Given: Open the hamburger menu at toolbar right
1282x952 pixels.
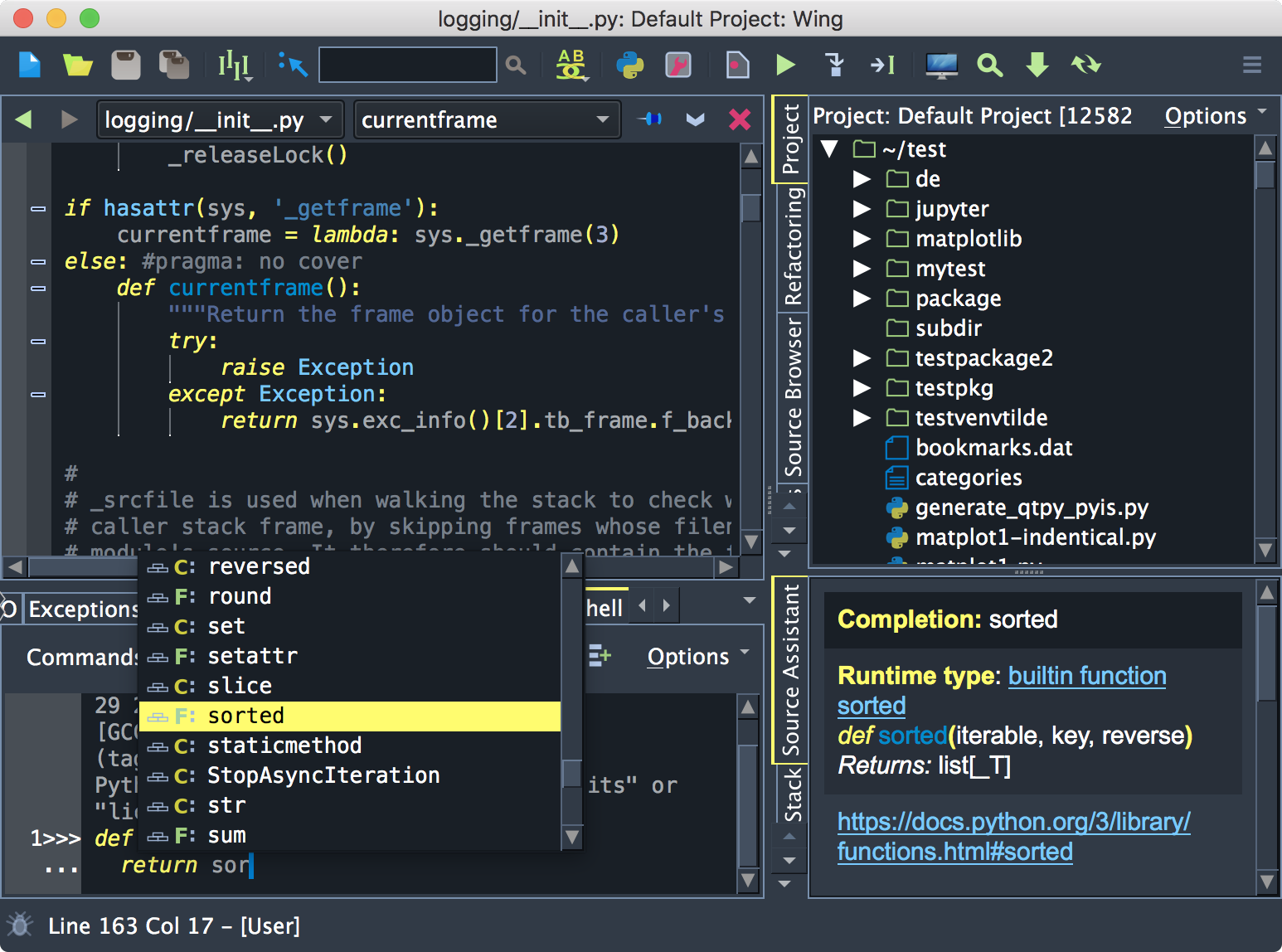Looking at the screenshot, I should (x=1252, y=65).
